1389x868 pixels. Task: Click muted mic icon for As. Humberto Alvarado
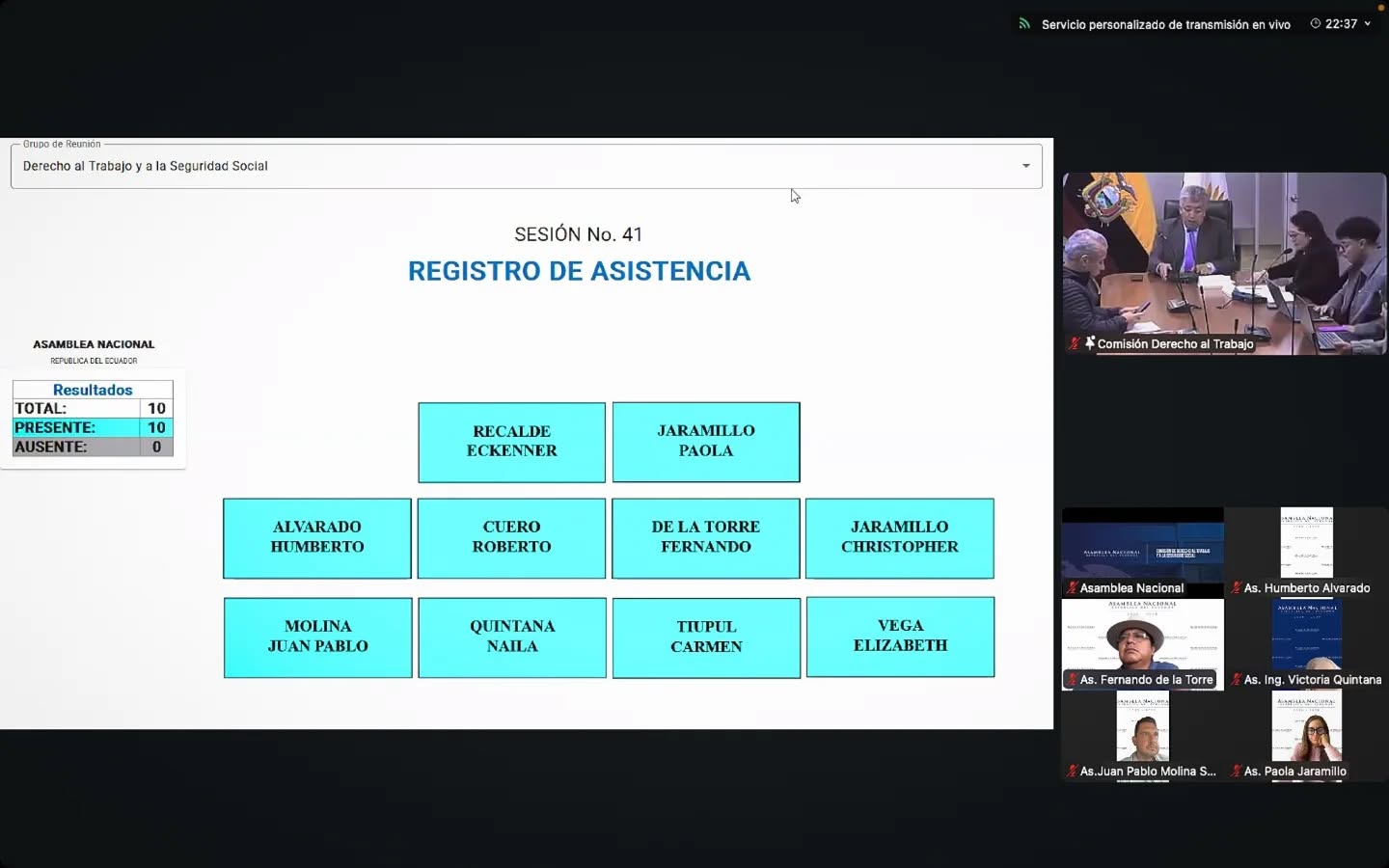point(1236,587)
